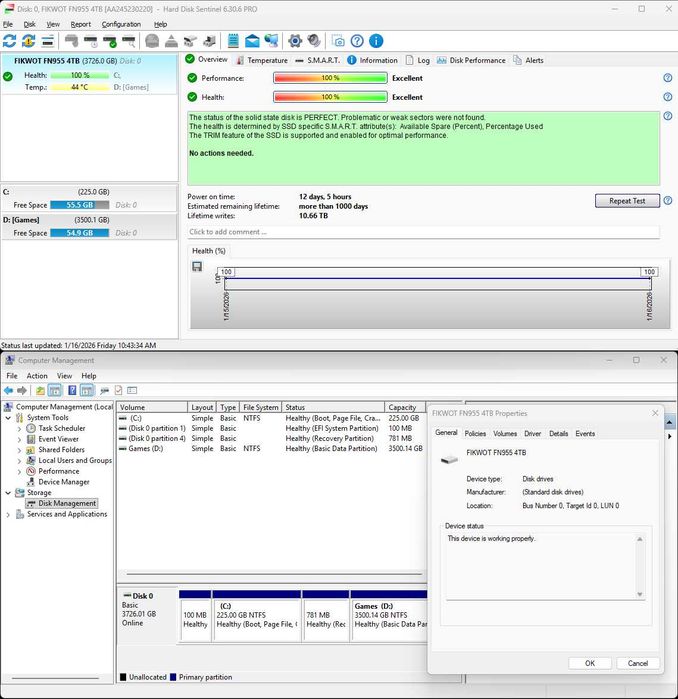Click the Health (%) graph tab

coord(209,251)
